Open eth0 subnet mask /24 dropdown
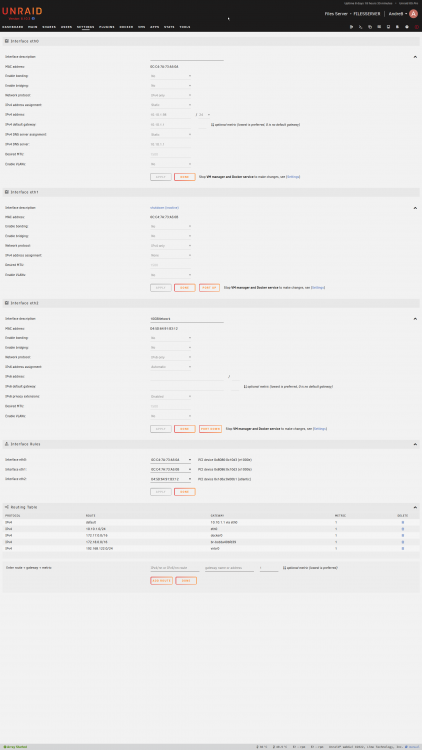 (204, 115)
